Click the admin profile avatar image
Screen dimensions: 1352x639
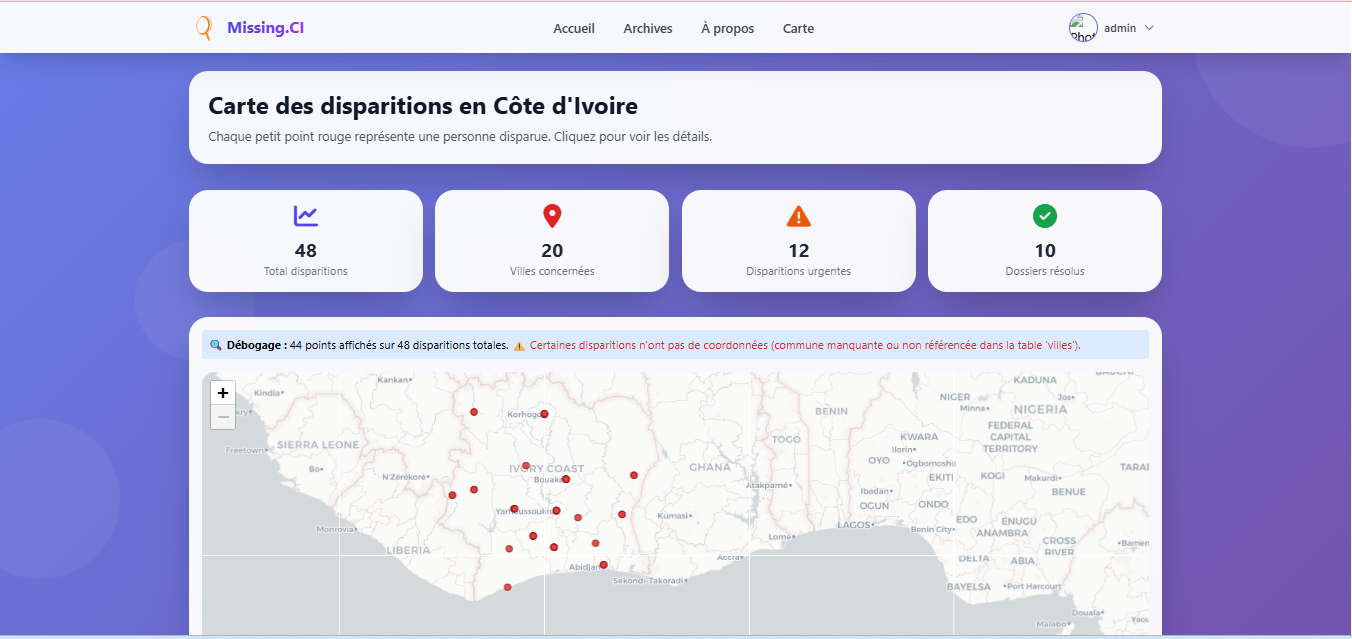click(1083, 27)
